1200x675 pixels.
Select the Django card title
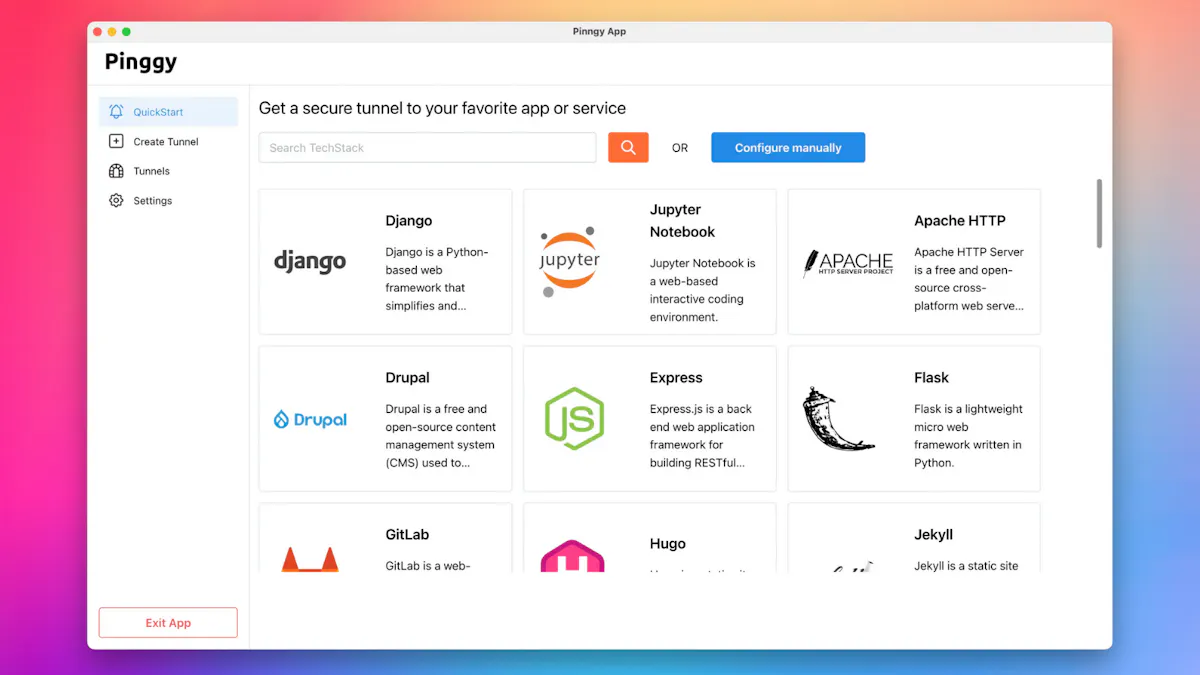pos(409,221)
